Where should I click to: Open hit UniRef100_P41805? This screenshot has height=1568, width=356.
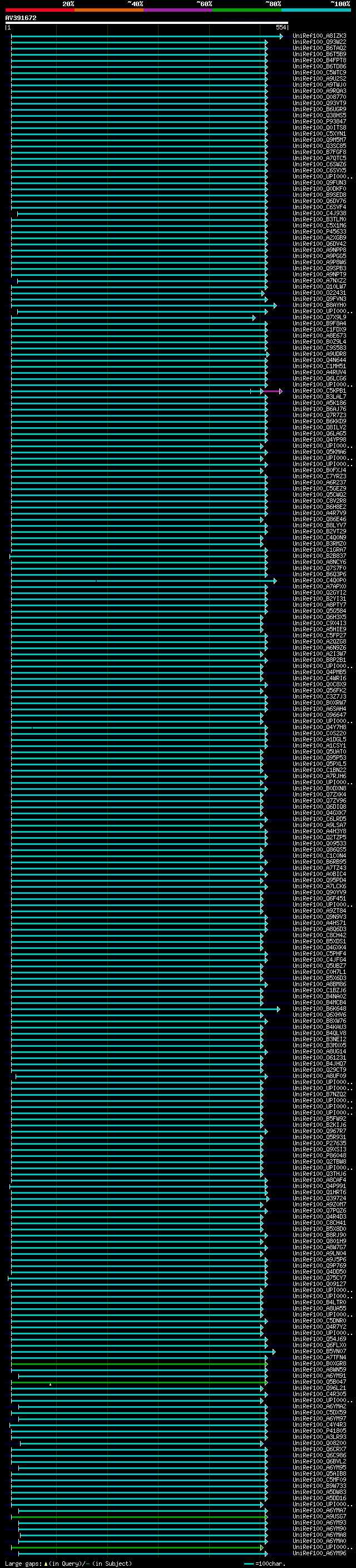click(319, 1431)
